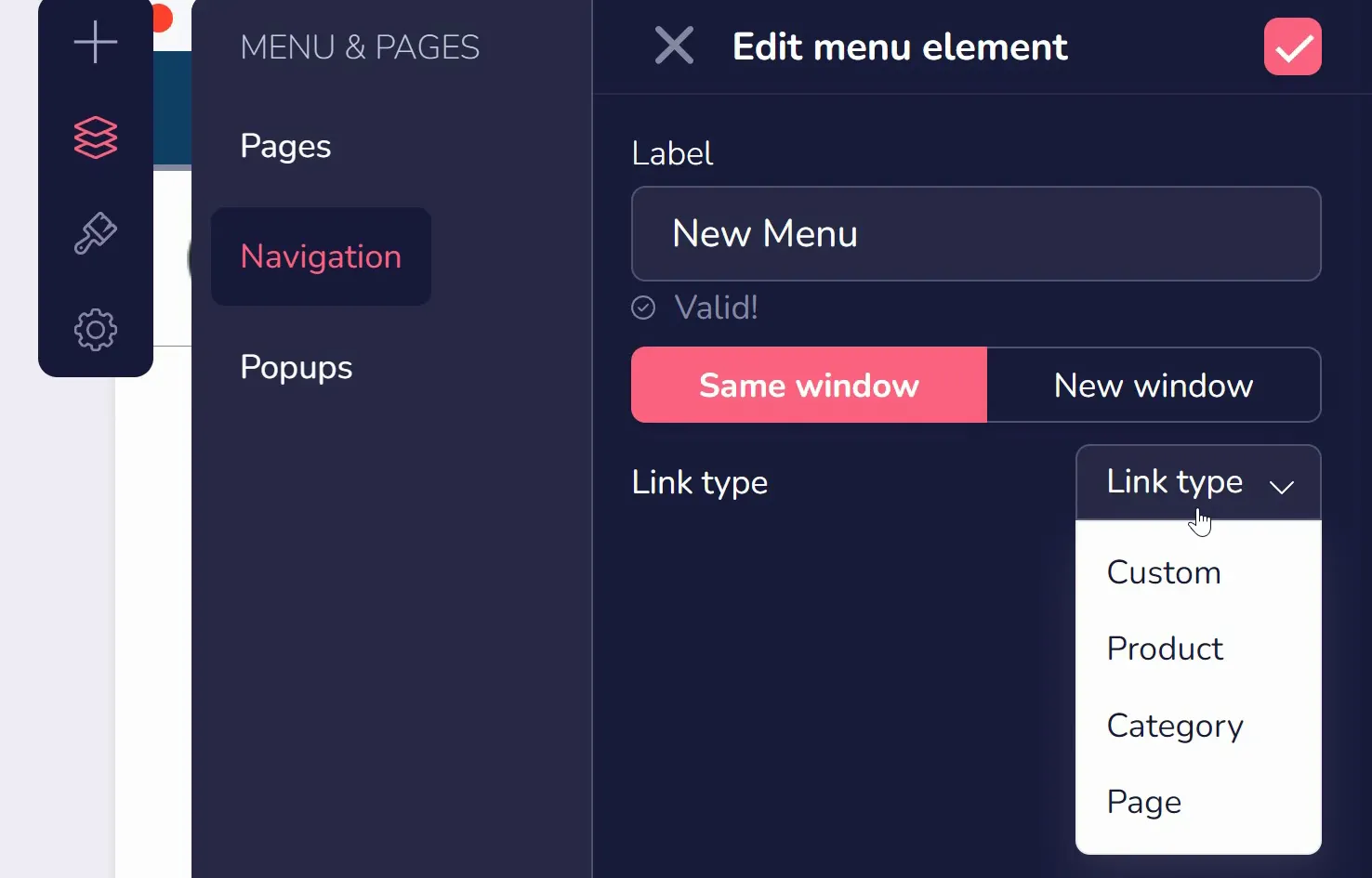Open the Popups section
The width and height of the screenshot is (1372, 878).
coord(297,368)
